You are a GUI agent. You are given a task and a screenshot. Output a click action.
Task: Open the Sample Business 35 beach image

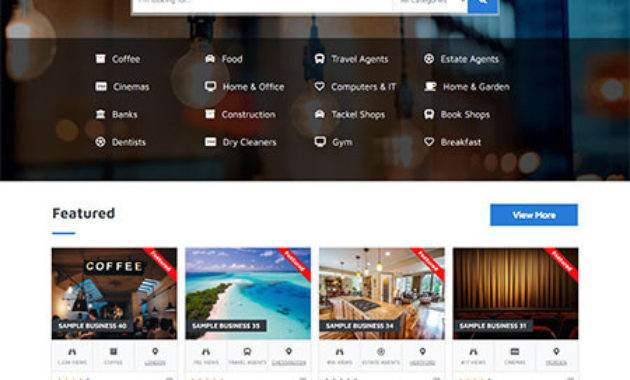248,293
